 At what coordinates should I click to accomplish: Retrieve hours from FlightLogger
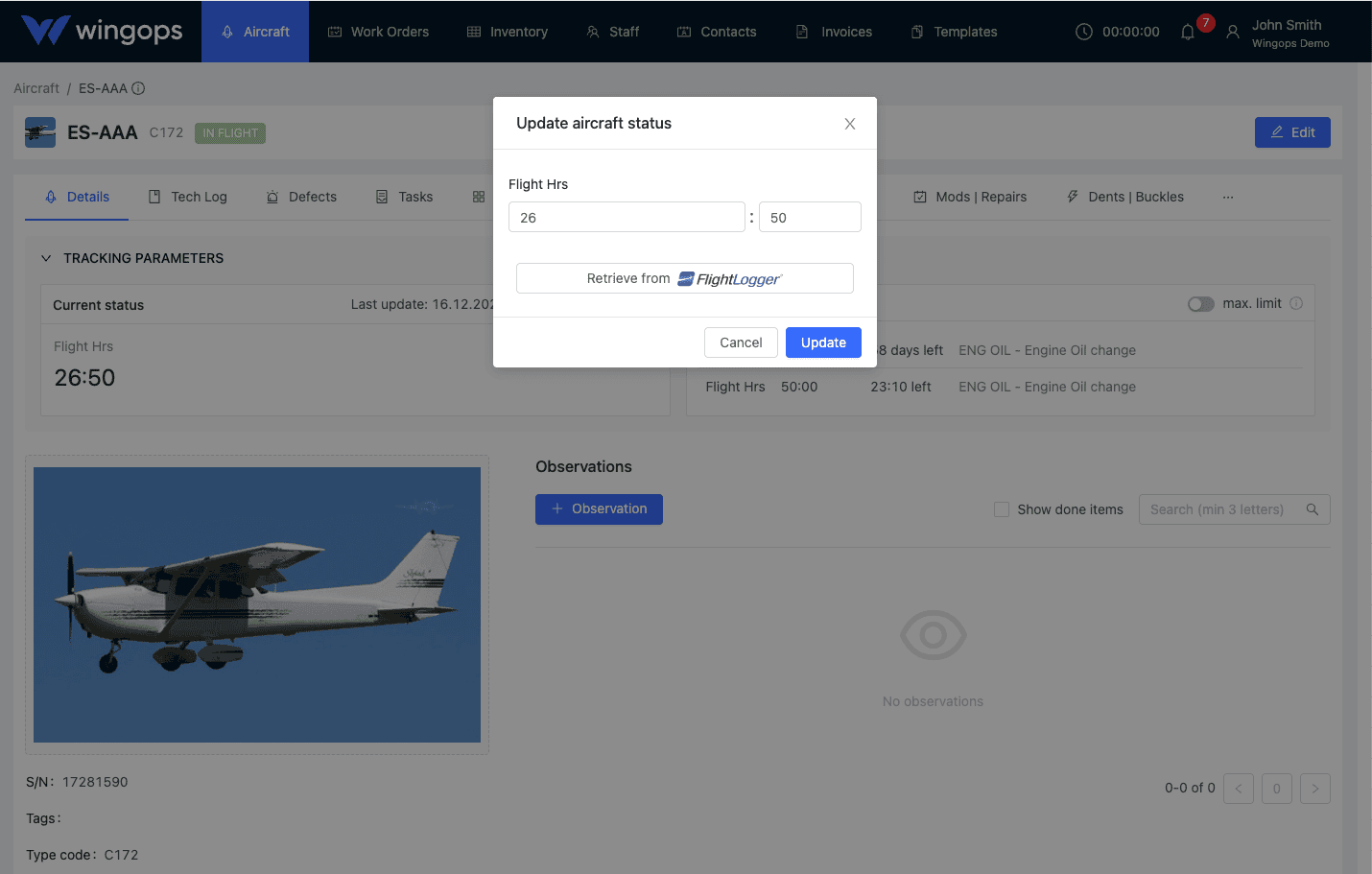[x=684, y=278]
